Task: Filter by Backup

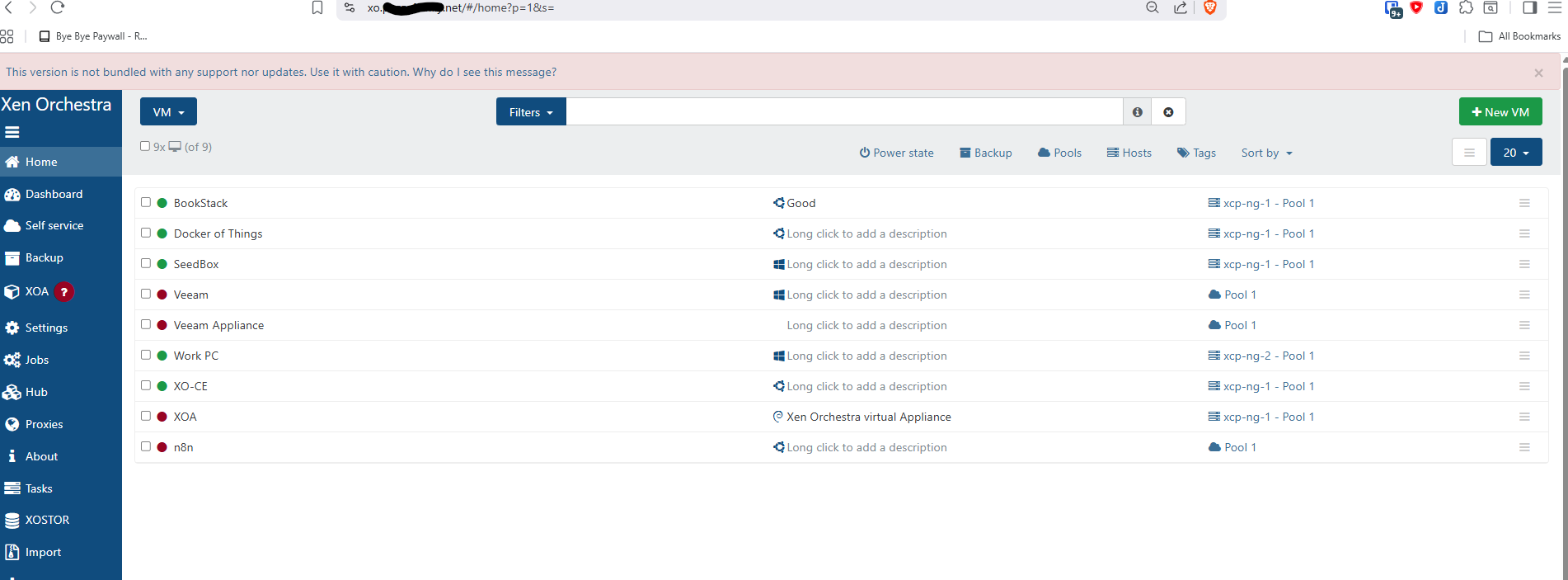Action: click(986, 153)
